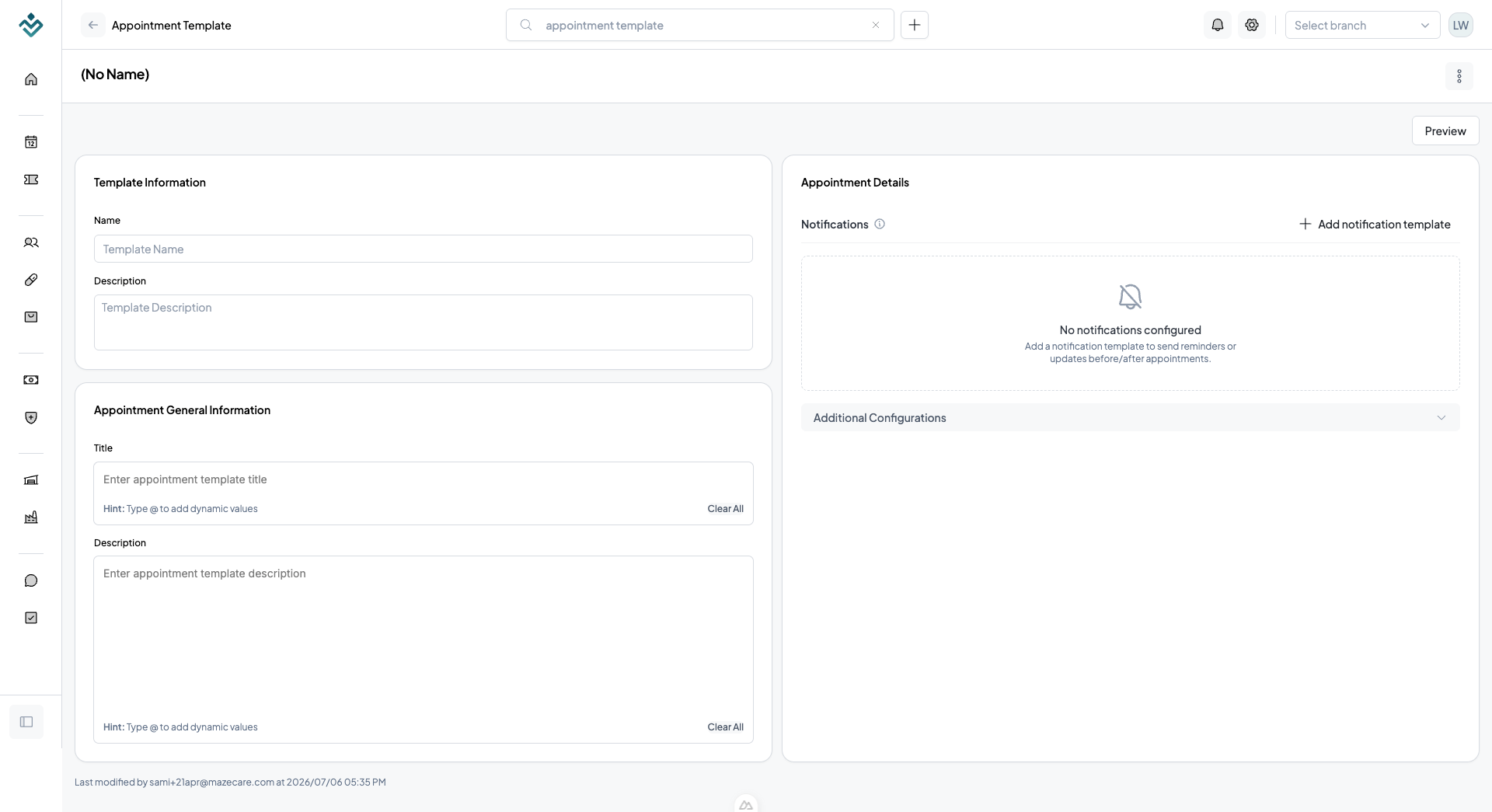
Task: Clear the search box with the X
Action: (876, 25)
